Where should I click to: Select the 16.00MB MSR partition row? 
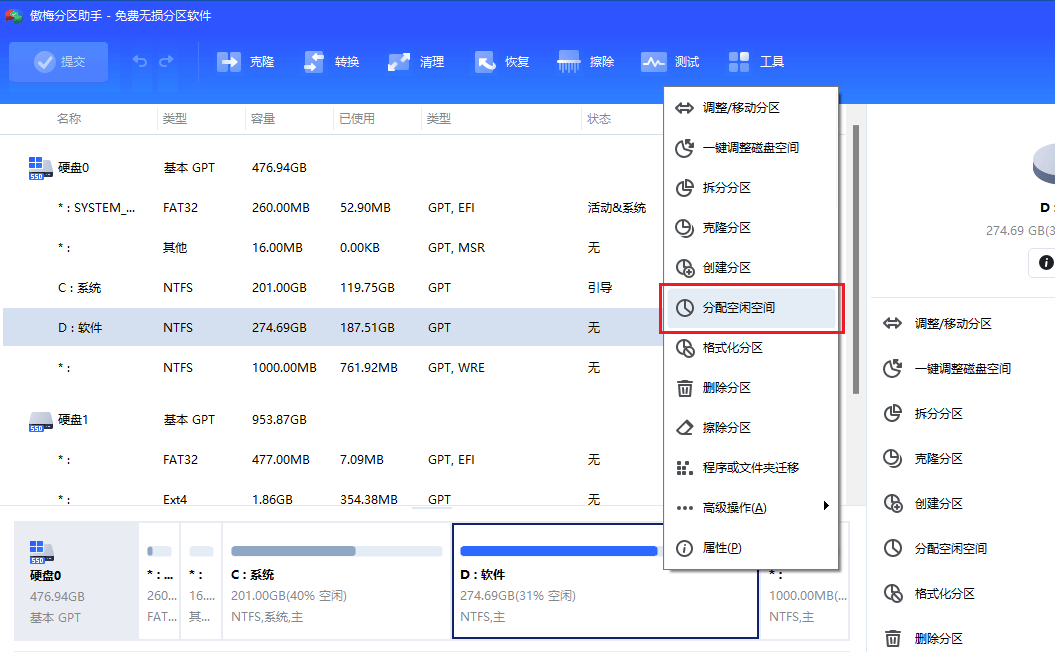[333, 248]
